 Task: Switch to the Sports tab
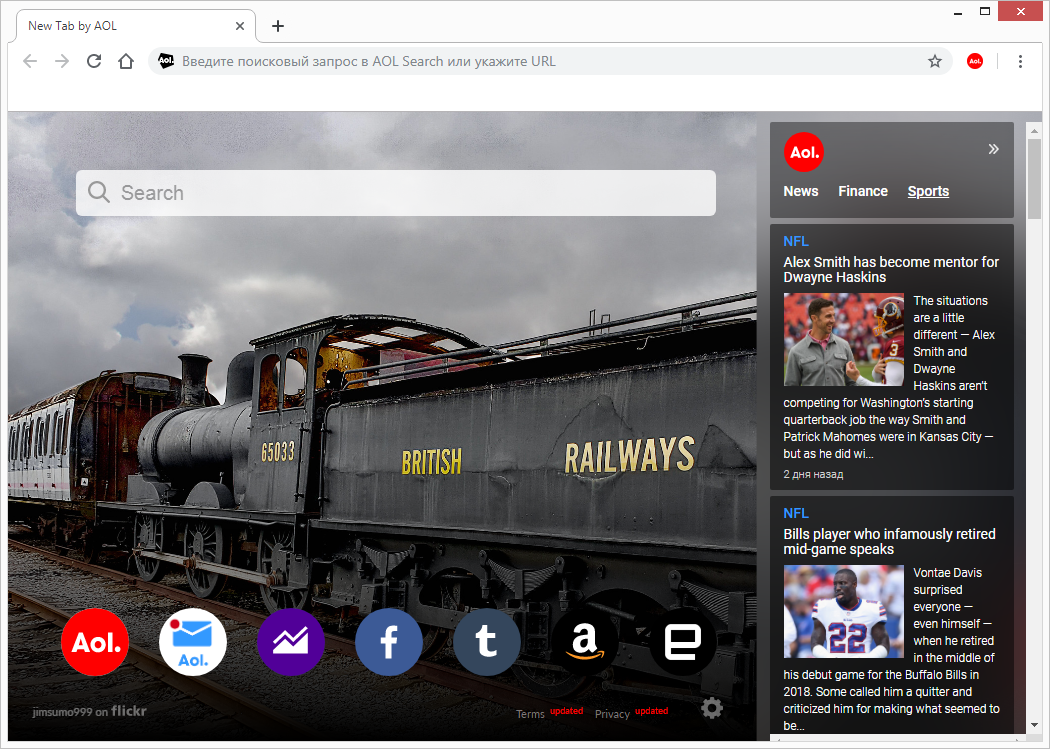928,191
